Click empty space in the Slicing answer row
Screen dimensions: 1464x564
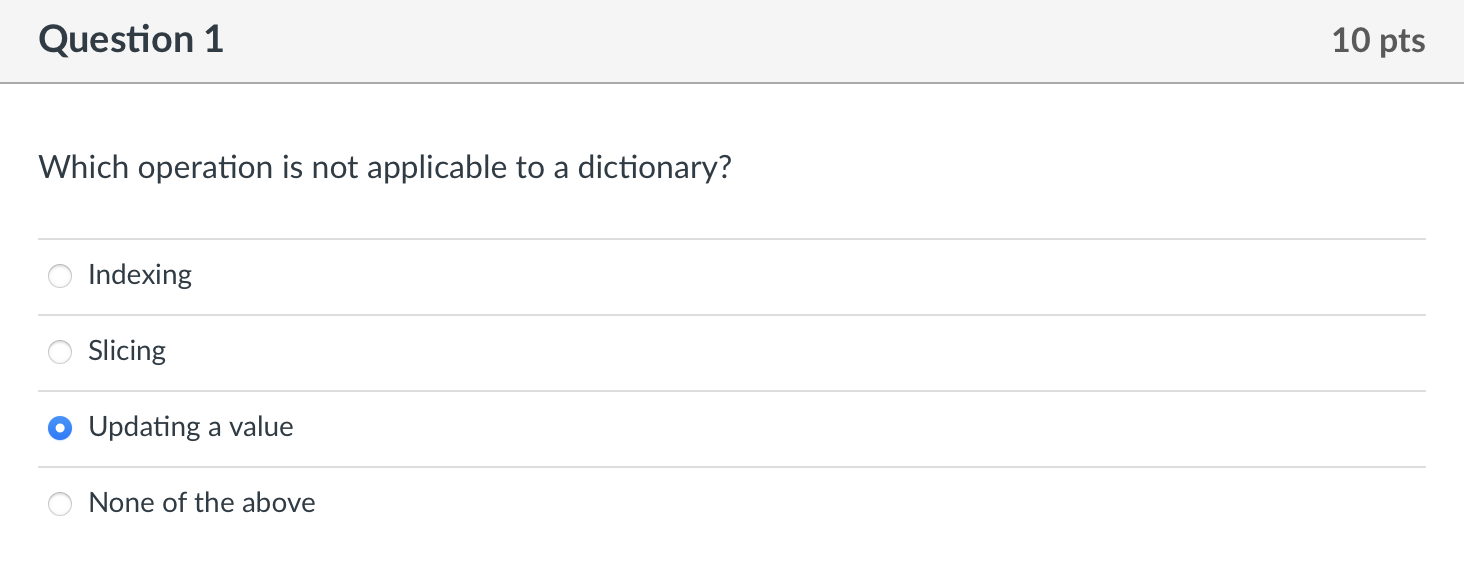800,352
